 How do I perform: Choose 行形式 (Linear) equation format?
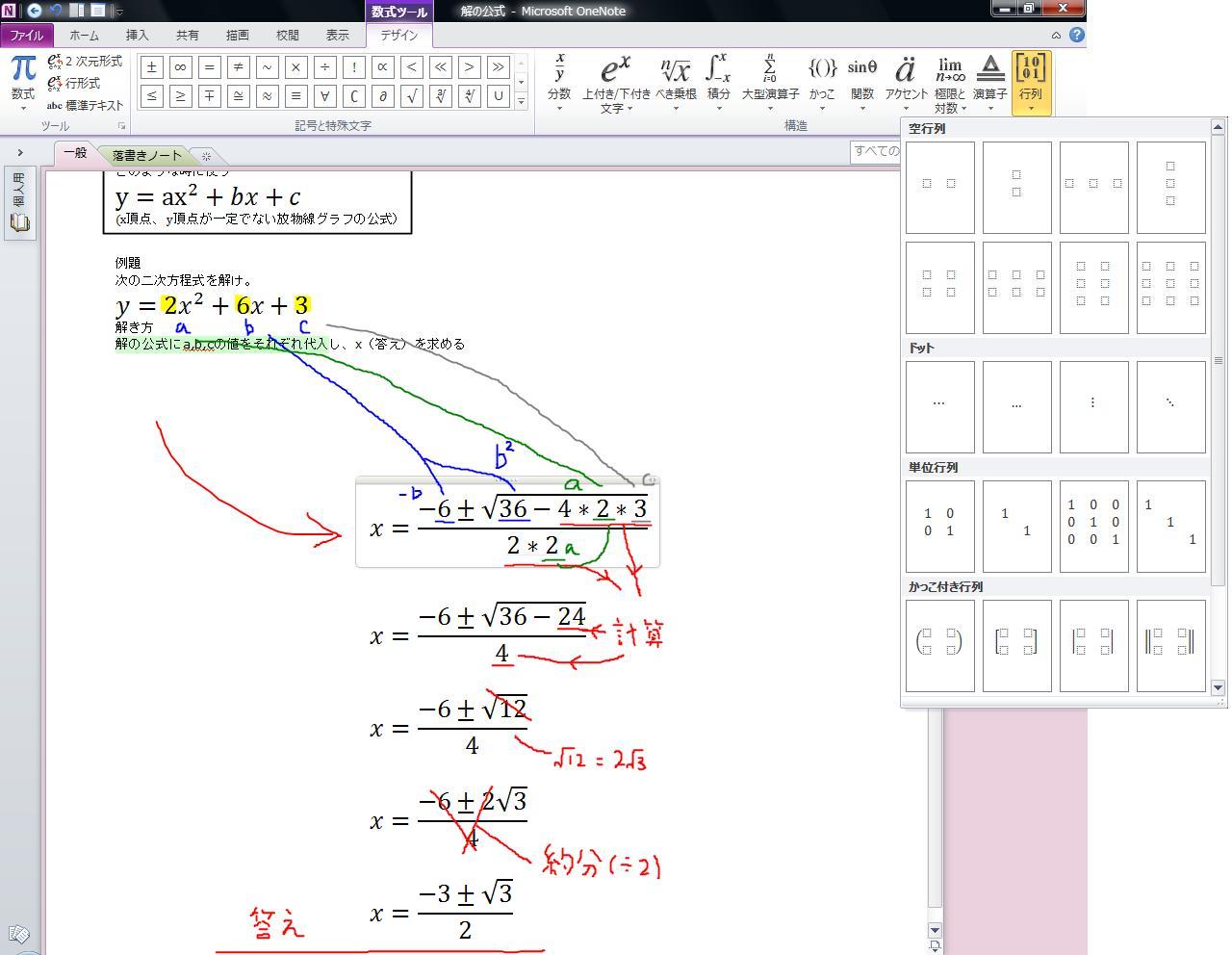(x=74, y=83)
